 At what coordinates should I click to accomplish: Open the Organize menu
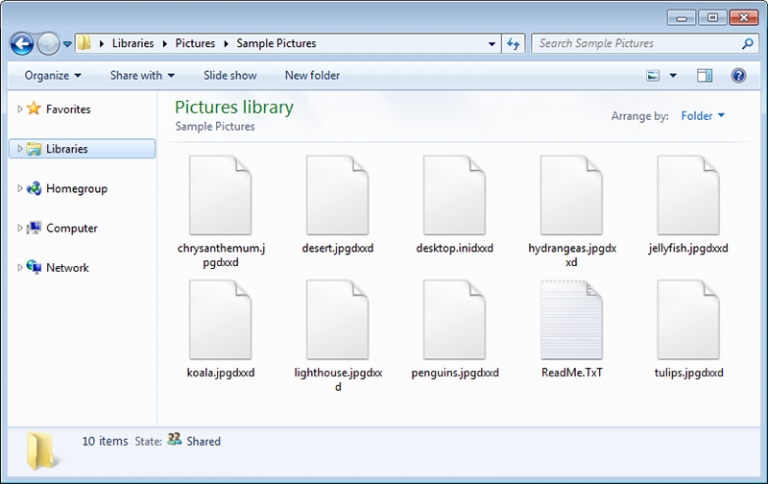pos(53,75)
